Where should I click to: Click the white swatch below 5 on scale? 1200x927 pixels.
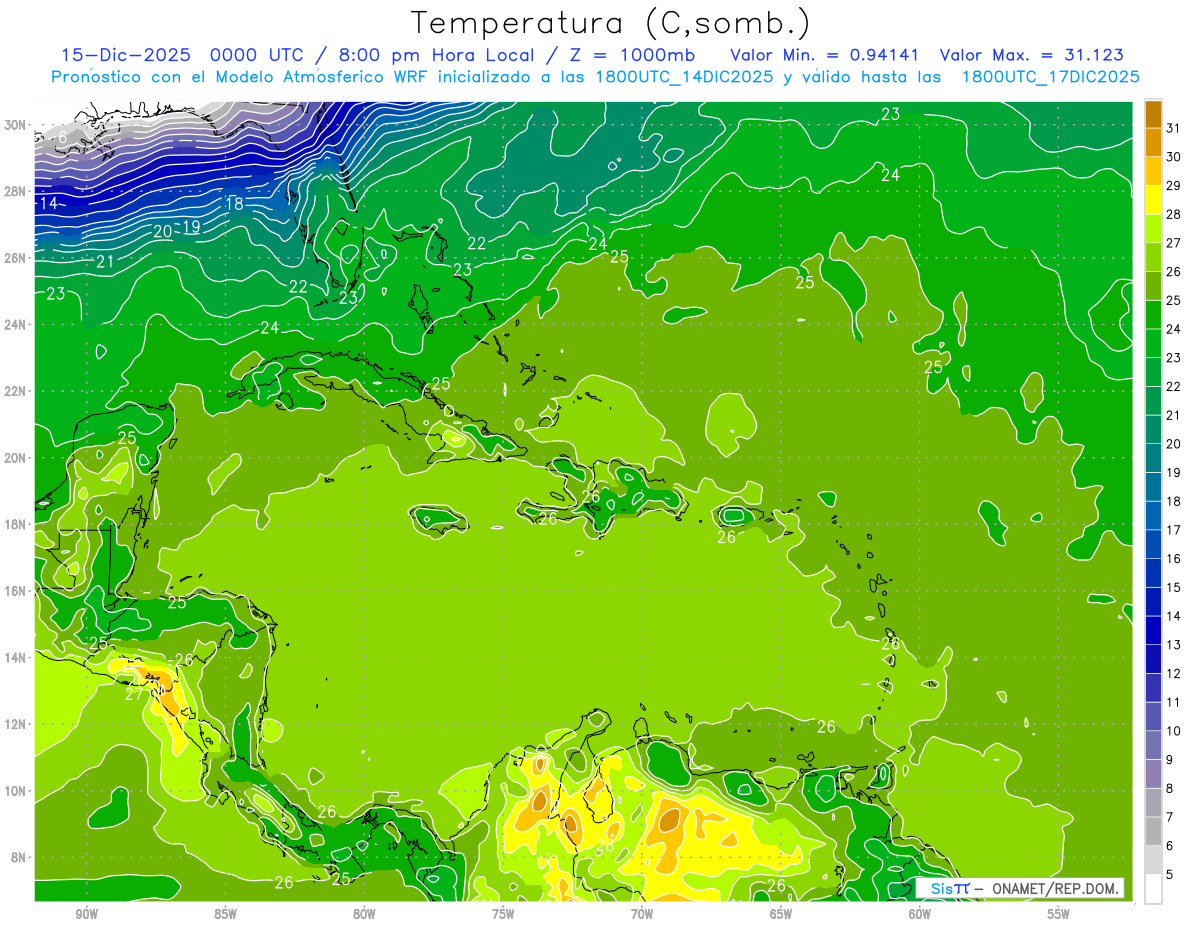(x=1153, y=888)
